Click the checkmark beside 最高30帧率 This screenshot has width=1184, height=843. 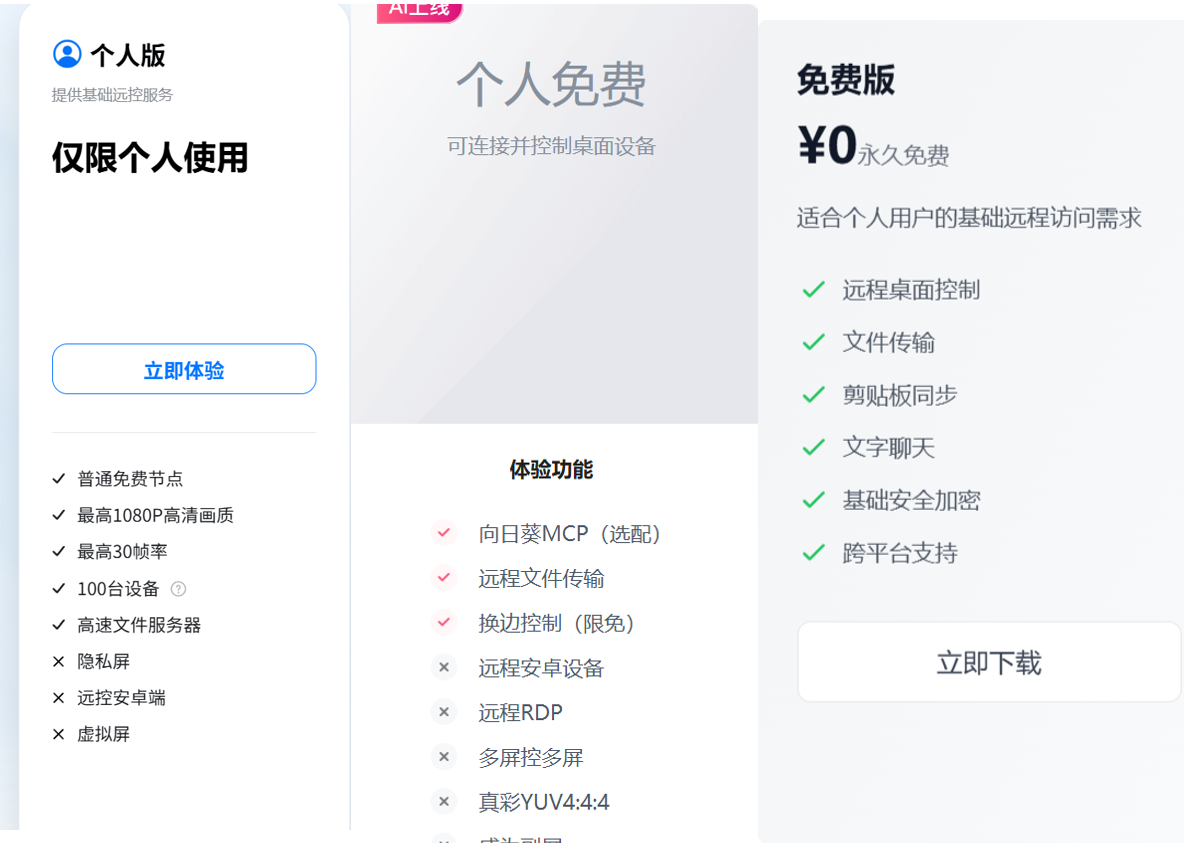coord(59,551)
